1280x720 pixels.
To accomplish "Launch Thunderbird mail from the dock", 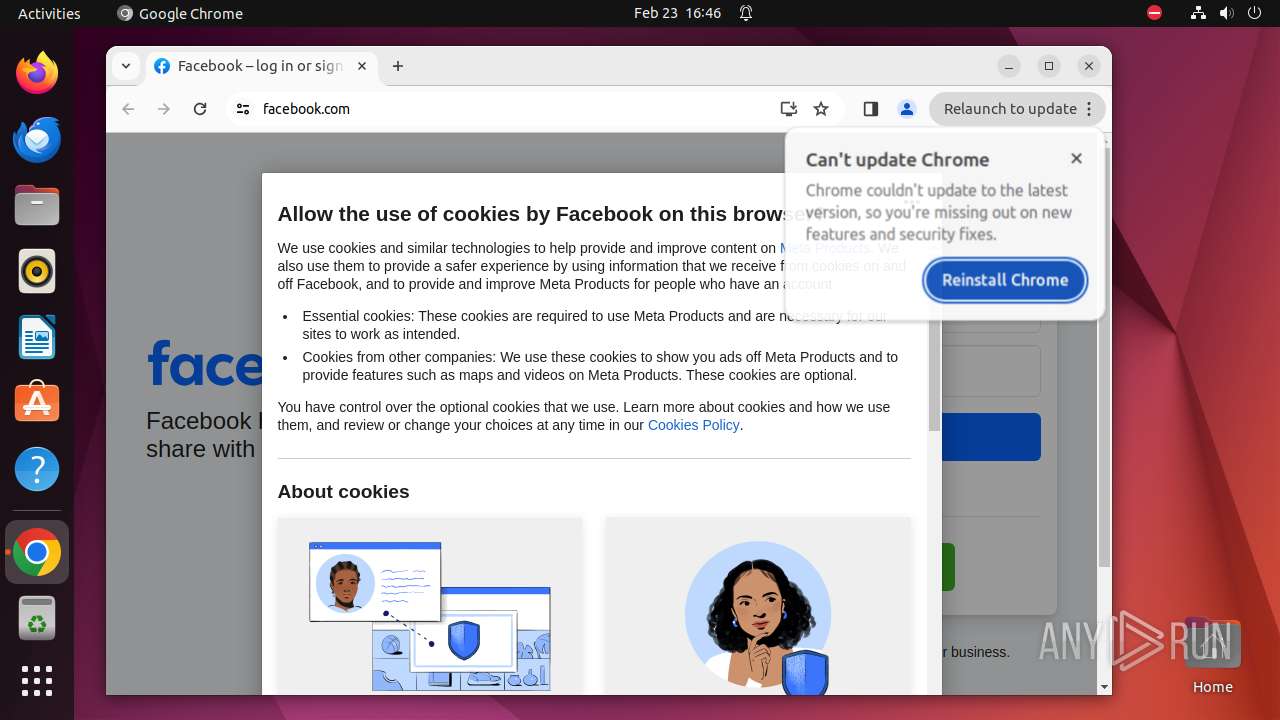I will click(x=37, y=139).
